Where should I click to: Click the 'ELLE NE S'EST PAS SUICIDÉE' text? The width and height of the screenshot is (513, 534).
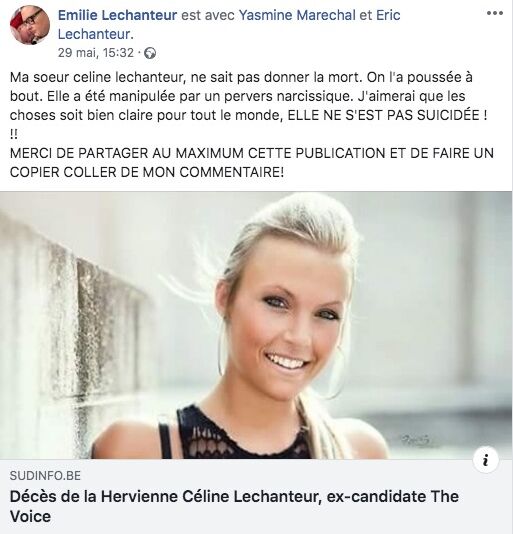(x=384, y=115)
